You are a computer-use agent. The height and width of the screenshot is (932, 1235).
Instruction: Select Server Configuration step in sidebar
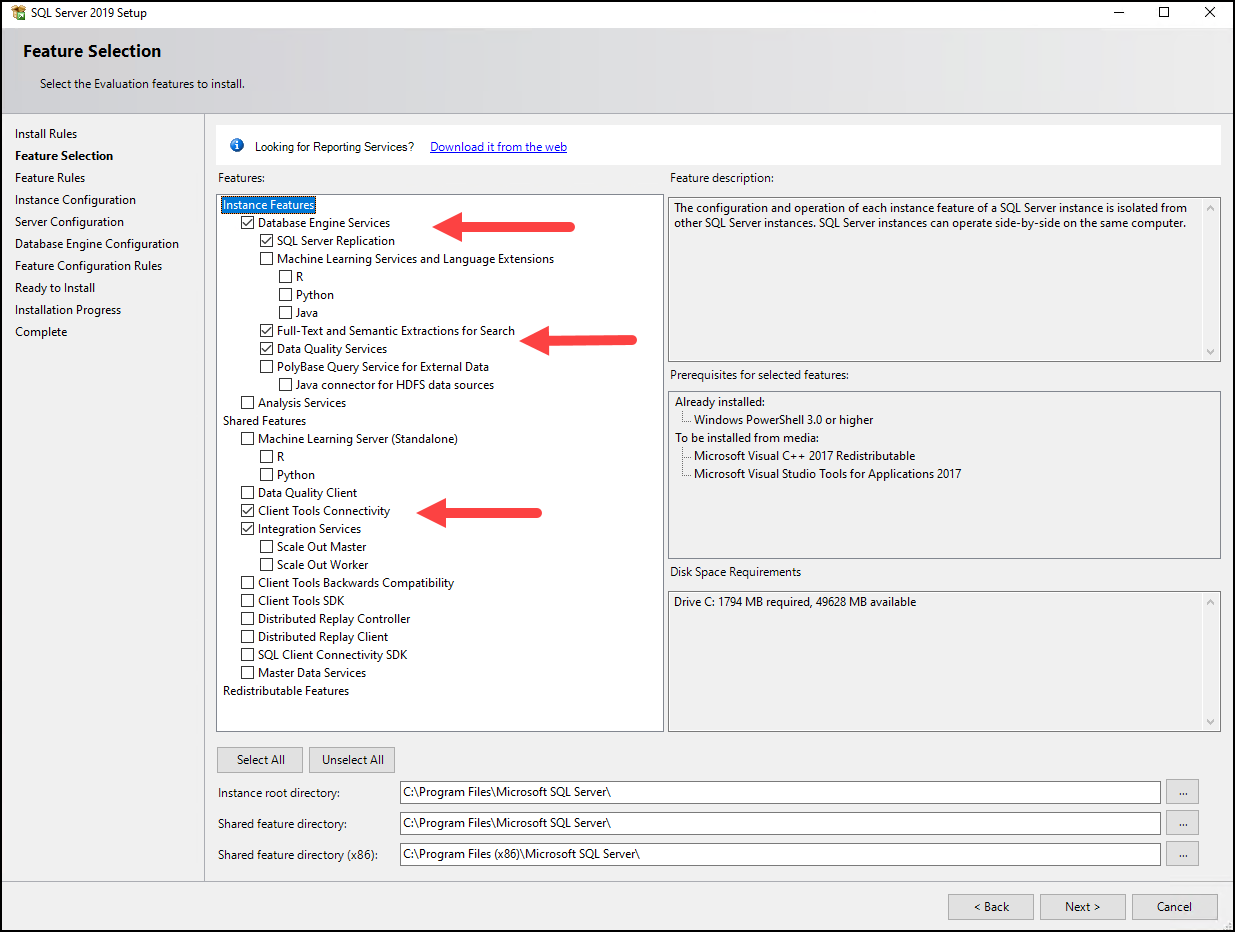[x=69, y=222]
